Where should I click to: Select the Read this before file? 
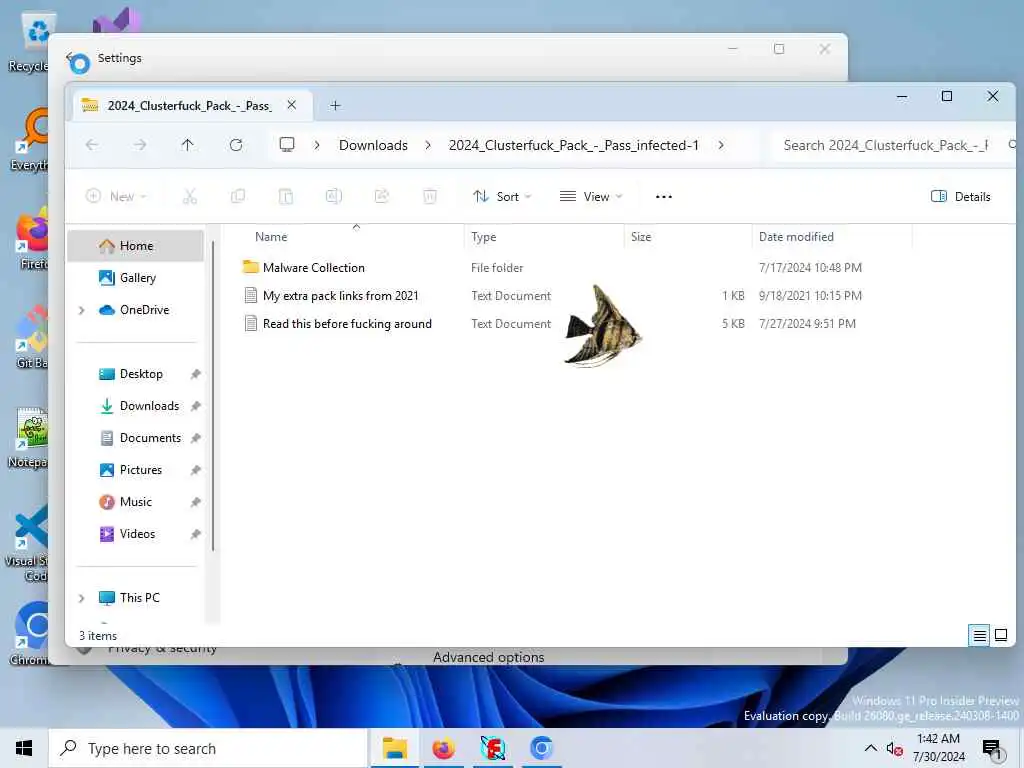347,324
